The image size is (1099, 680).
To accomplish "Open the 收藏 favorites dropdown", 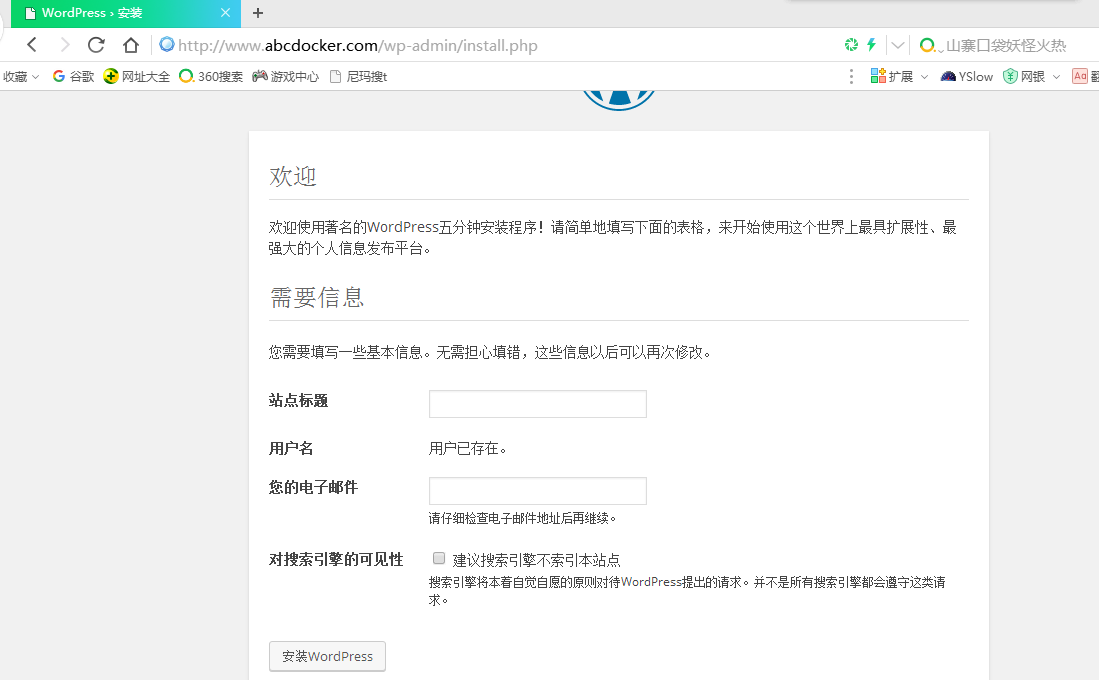I will 20,76.
